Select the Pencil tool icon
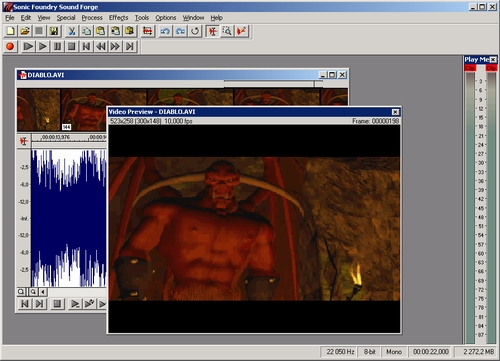Viewport: 500px width, 361px height. pos(241,31)
